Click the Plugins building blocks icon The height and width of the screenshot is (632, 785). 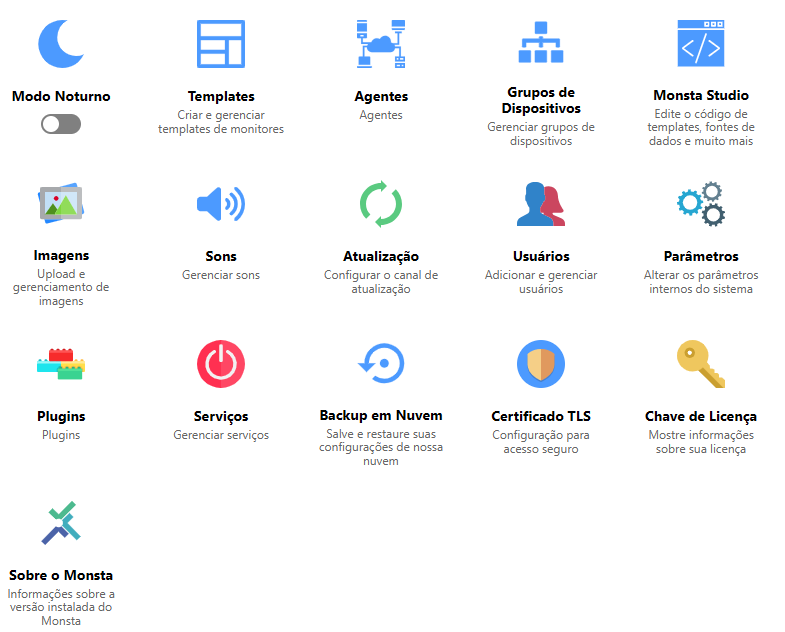(x=61, y=364)
